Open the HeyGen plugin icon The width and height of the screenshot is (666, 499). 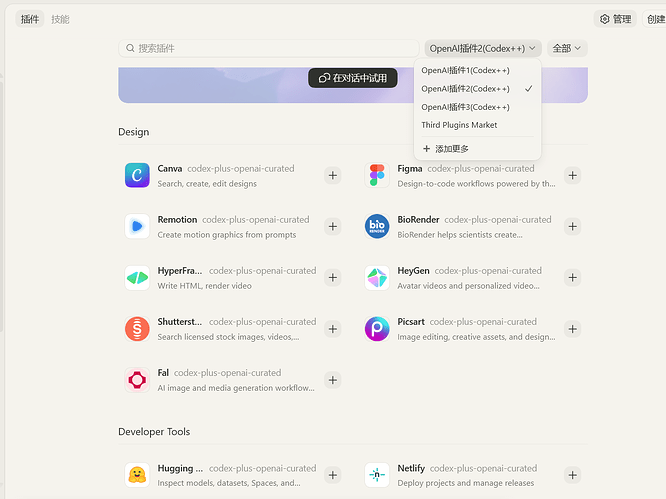point(377,278)
